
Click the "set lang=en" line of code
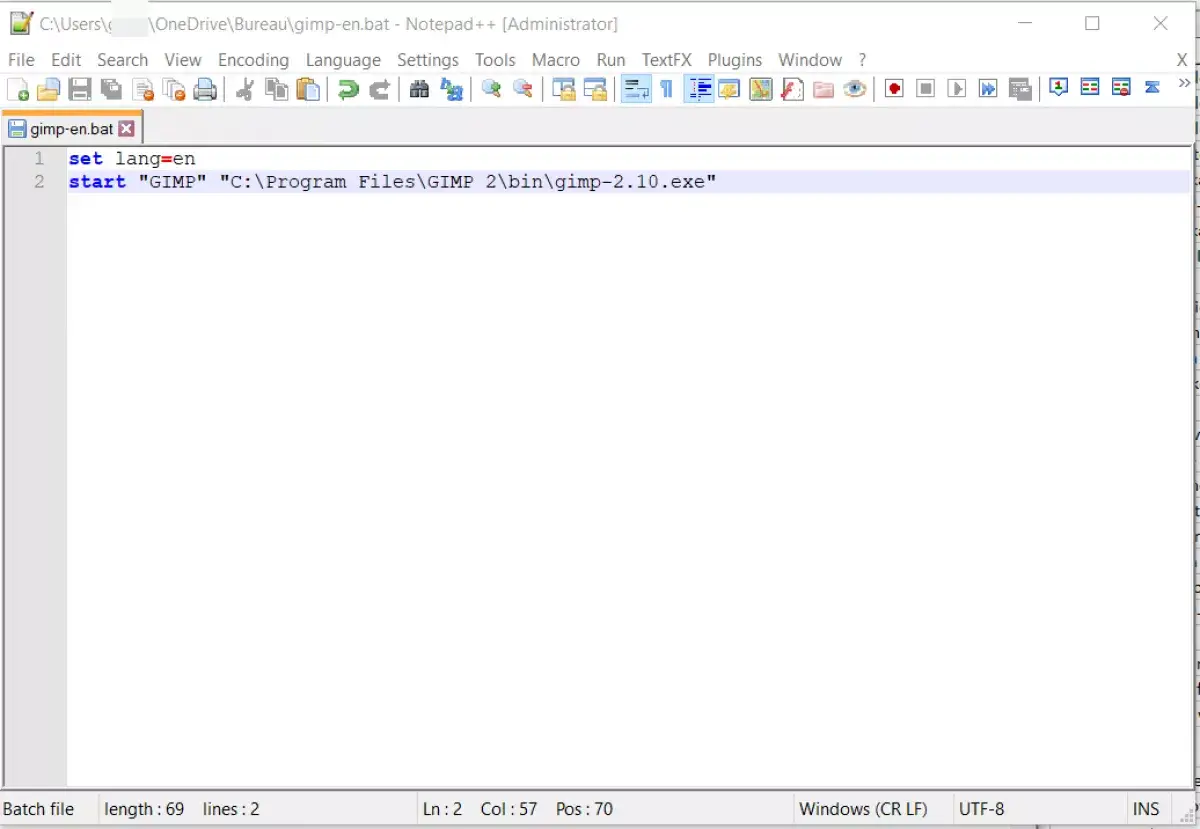tap(132, 159)
